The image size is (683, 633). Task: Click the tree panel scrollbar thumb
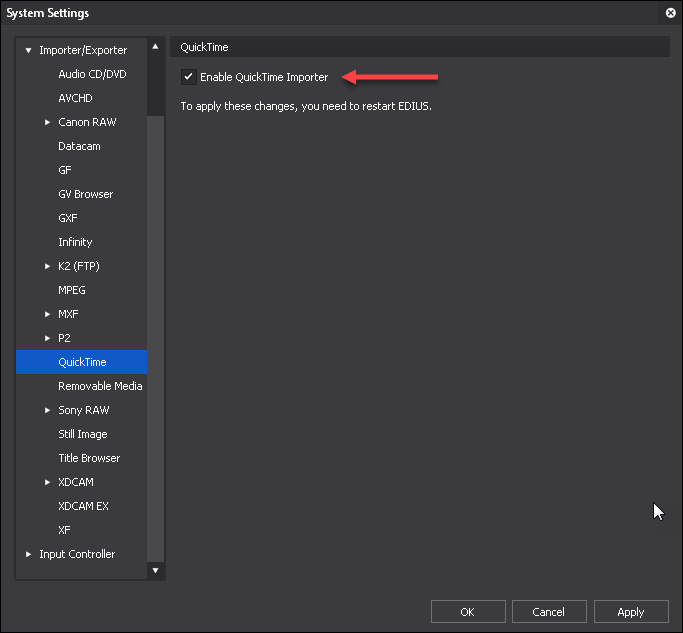click(156, 85)
